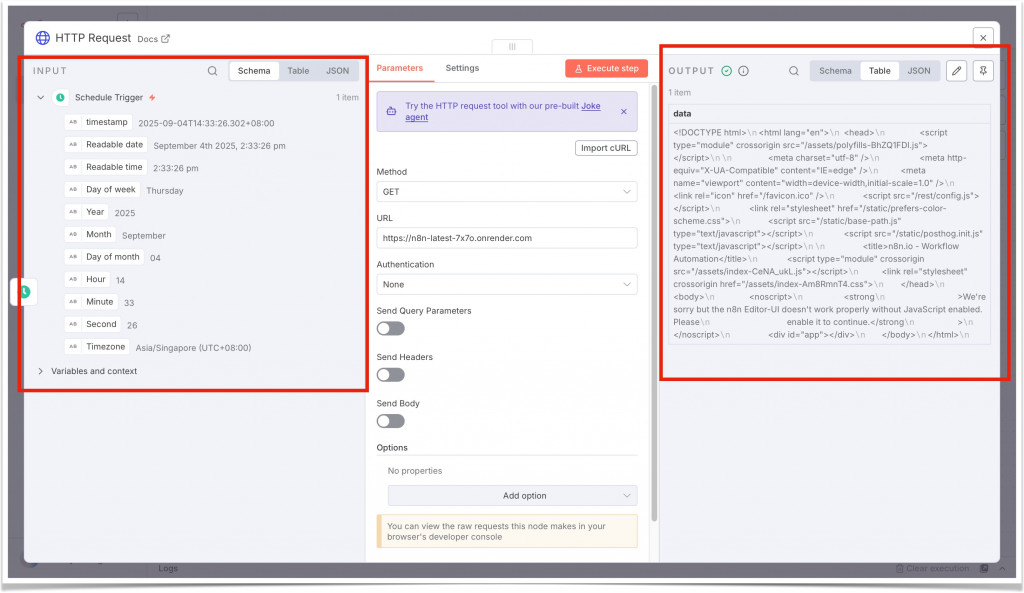Select input JSON view
This screenshot has width=1024, height=593.
coord(337,71)
